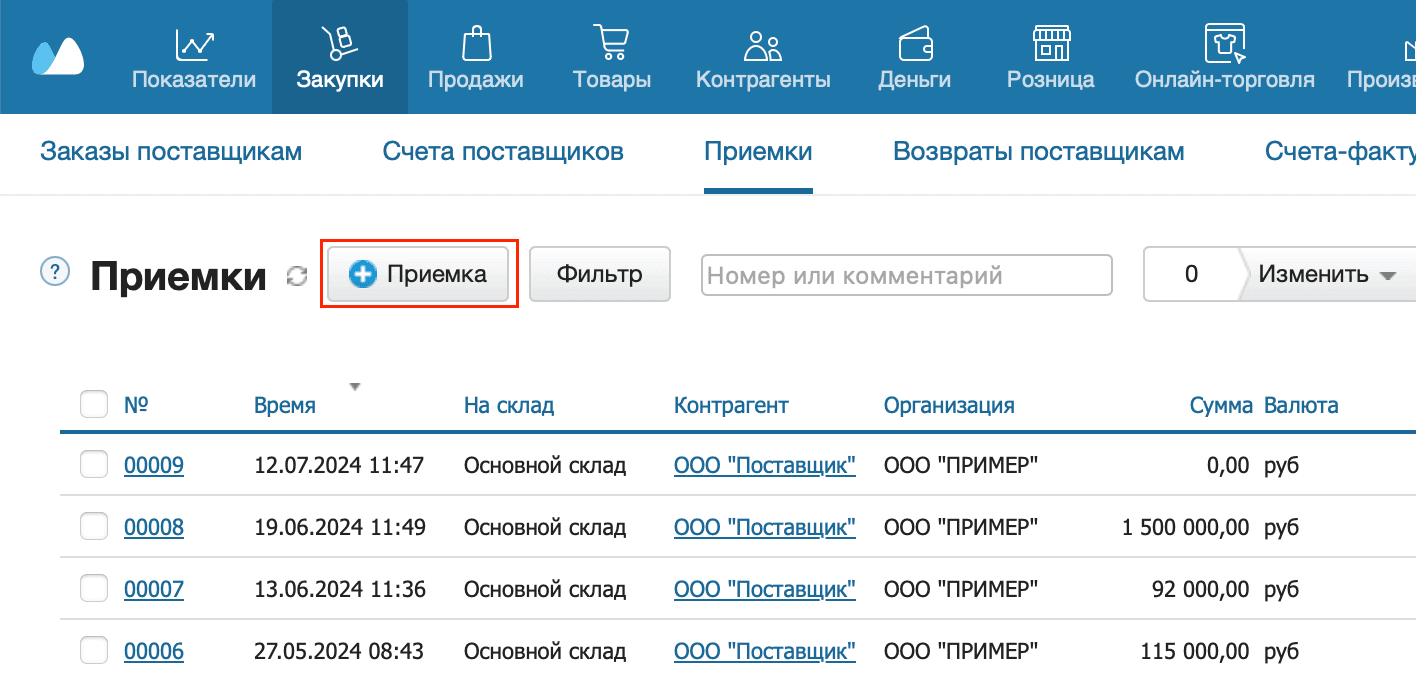Open the Деньги section icon
This screenshot has height=676, width=1416.
click(x=913, y=55)
